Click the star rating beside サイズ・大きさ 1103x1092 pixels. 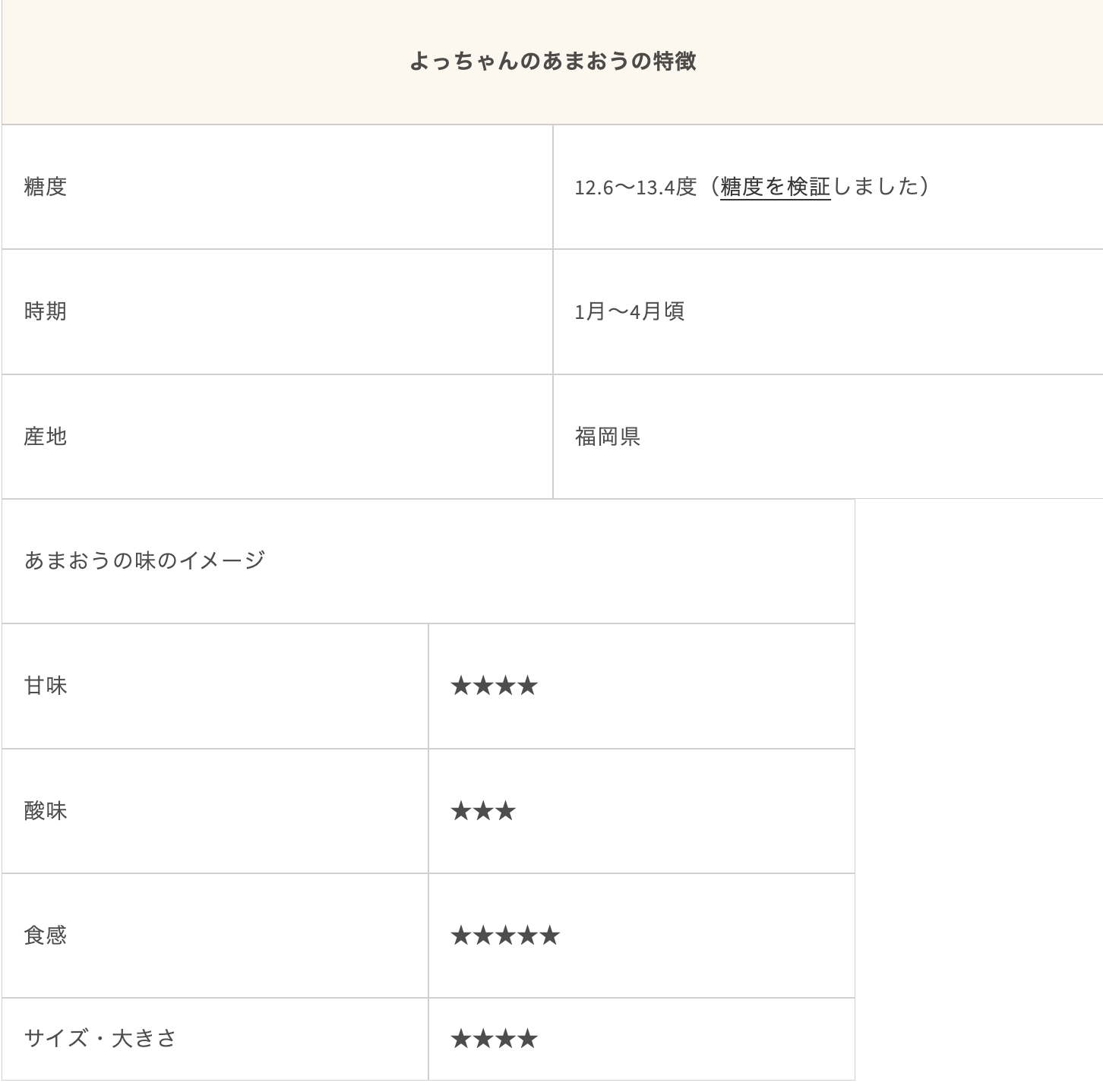494,1038
